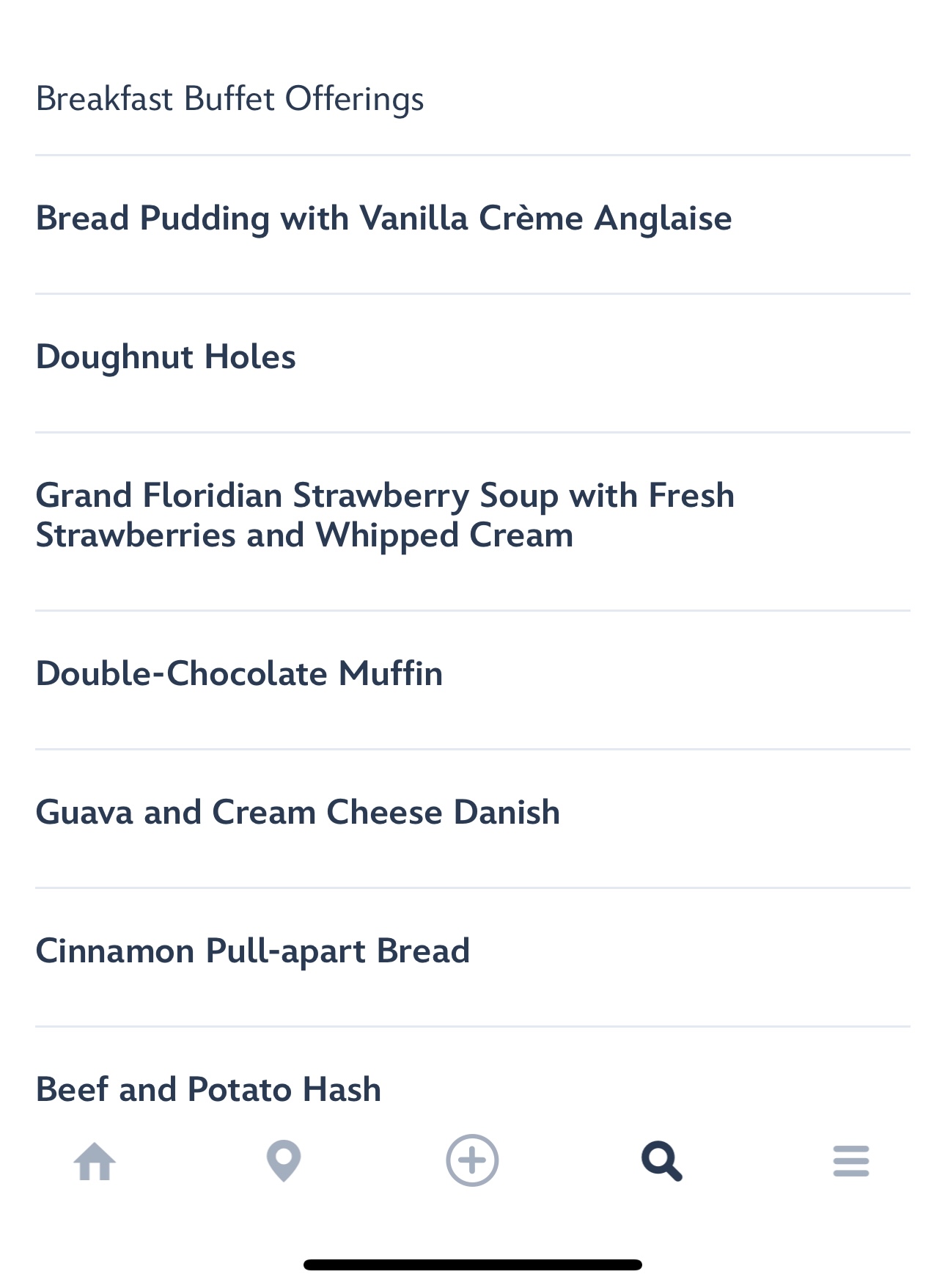Select Guava and Cream Cheese Danish
Viewport: 945px width, 1288px height.
point(298,813)
